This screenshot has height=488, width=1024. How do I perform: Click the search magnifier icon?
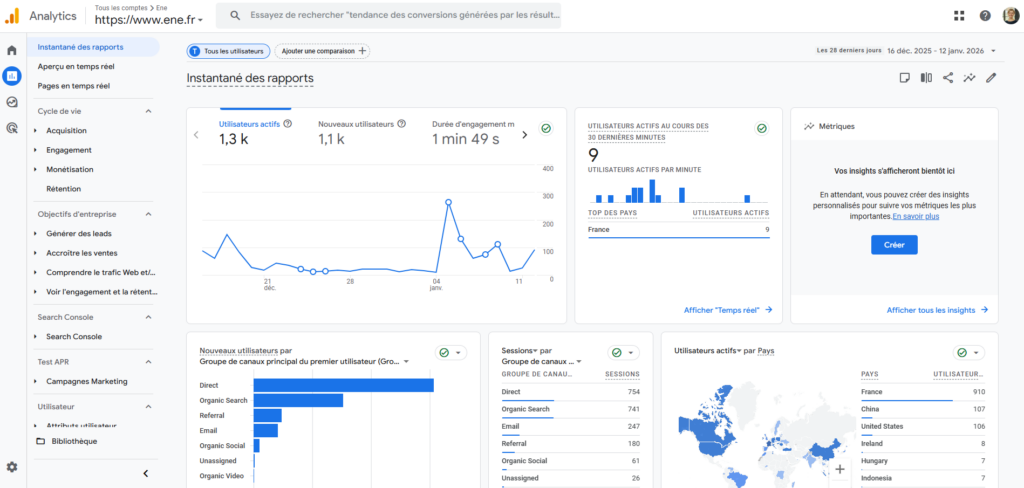235,15
